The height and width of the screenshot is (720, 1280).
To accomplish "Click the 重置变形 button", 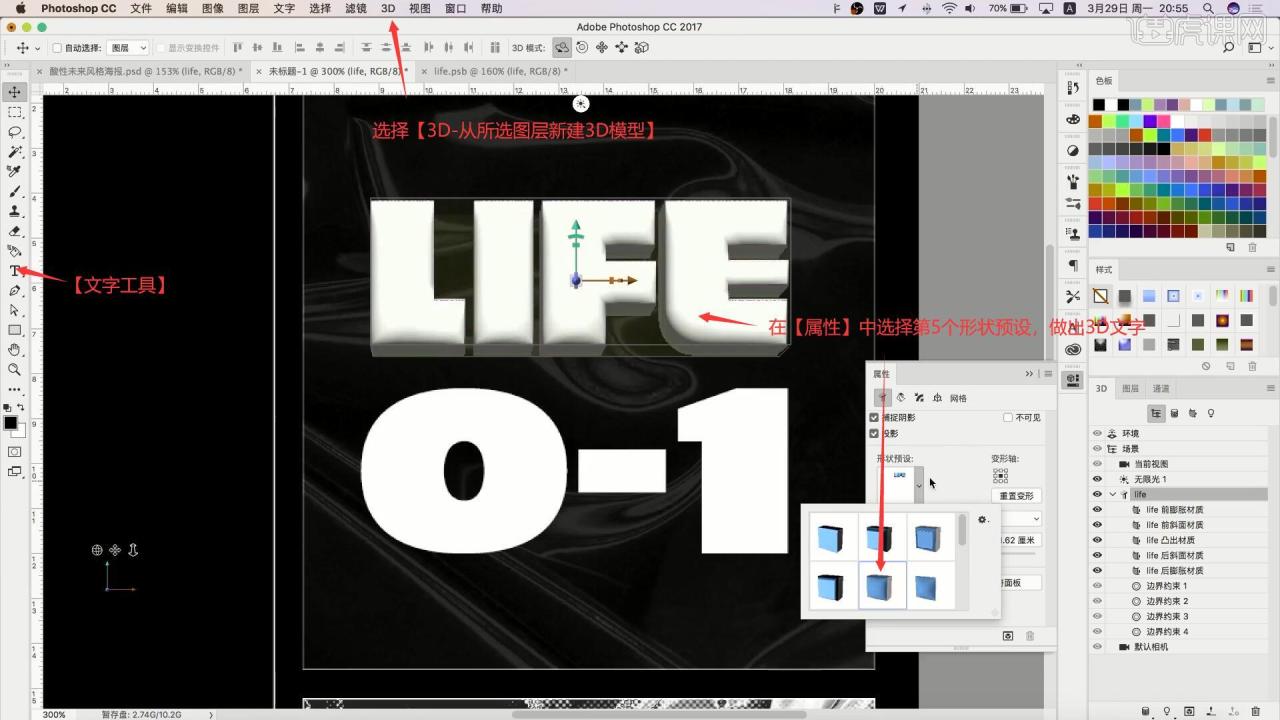I will 1017,496.
